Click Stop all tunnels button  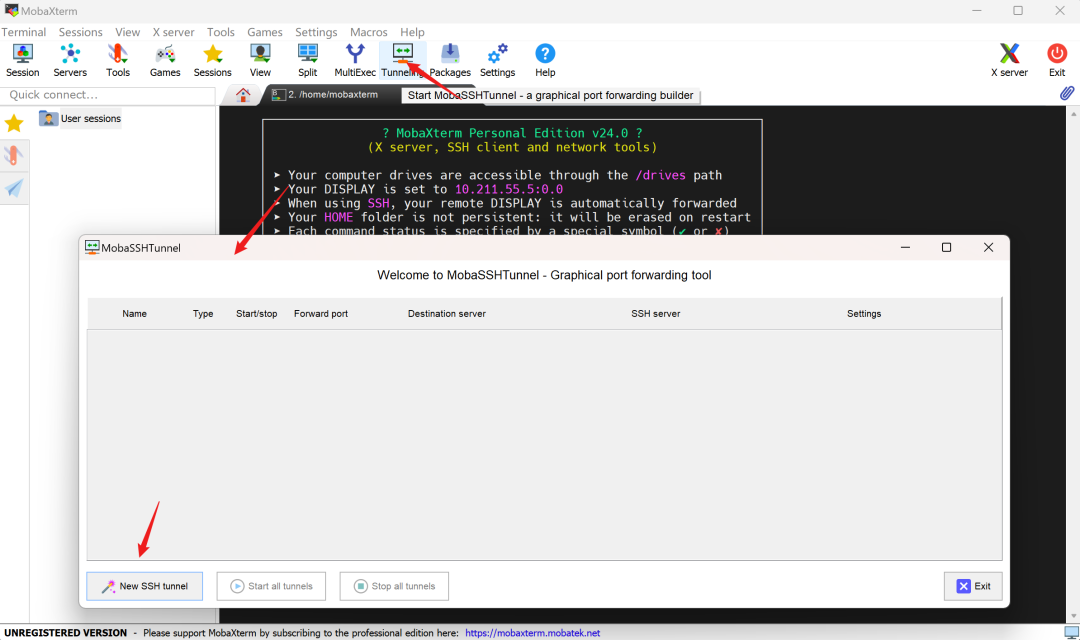[x=394, y=586]
